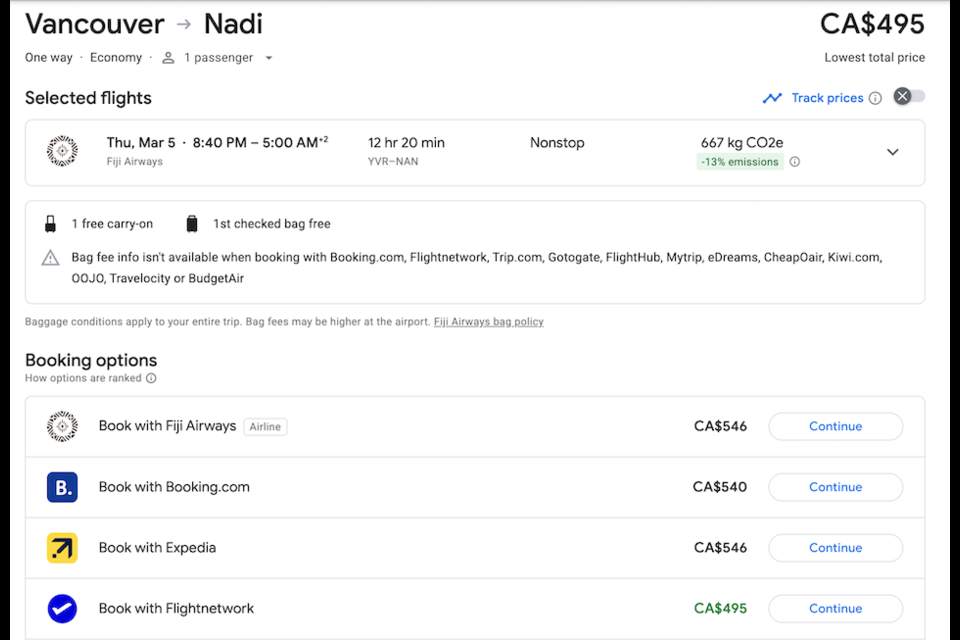Continue booking with Booking.com

[835, 487]
